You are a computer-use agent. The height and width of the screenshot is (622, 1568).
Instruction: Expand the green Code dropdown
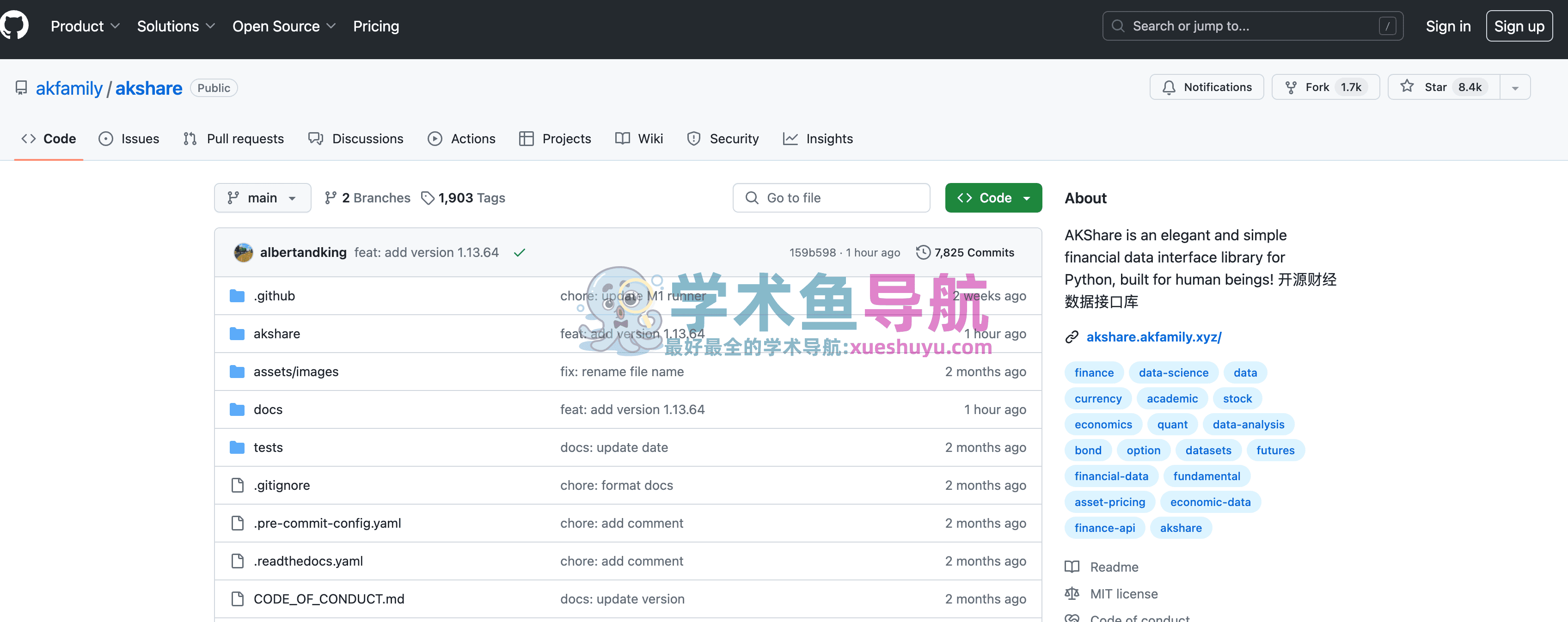pos(993,198)
